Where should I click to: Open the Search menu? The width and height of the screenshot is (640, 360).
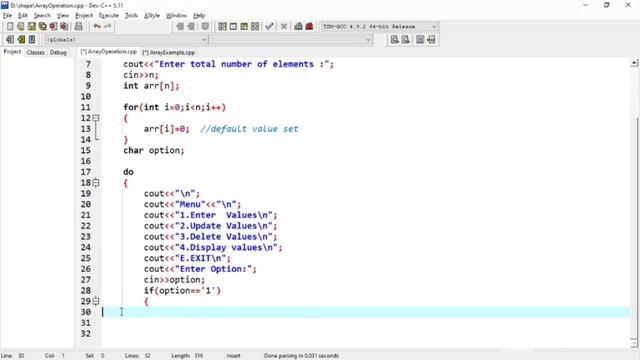click(42, 16)
